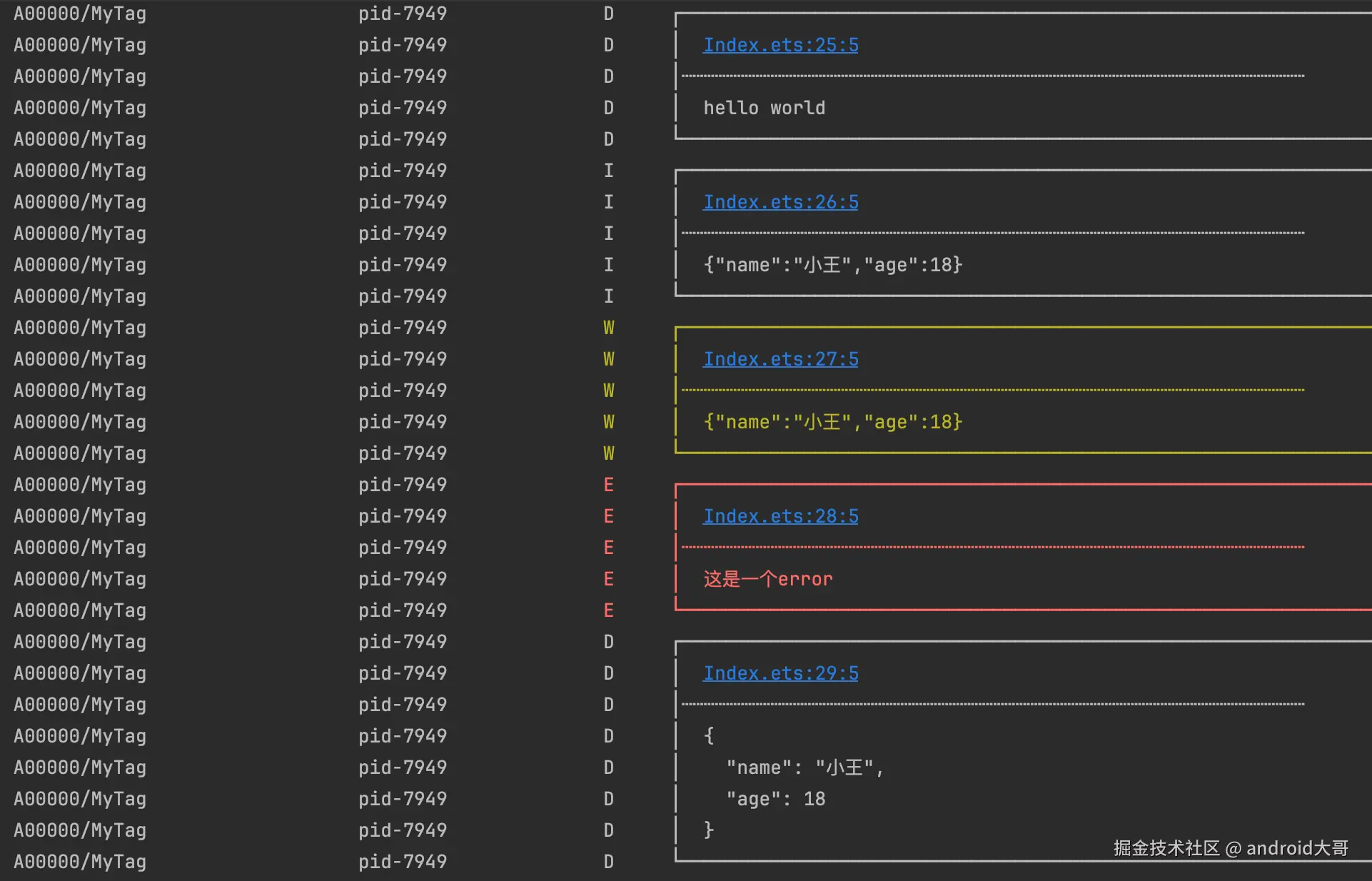Click the first I level indicator
This screenshot has height=881, width=1372.
608,171
